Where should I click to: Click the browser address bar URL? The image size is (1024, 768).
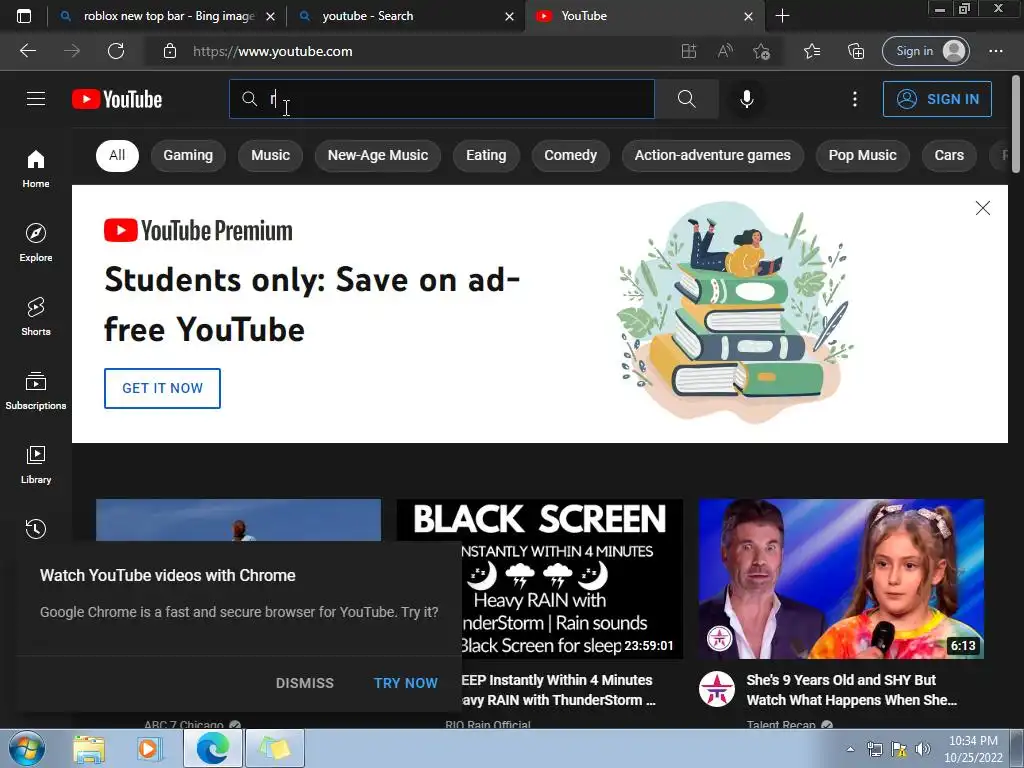(272, 51)
